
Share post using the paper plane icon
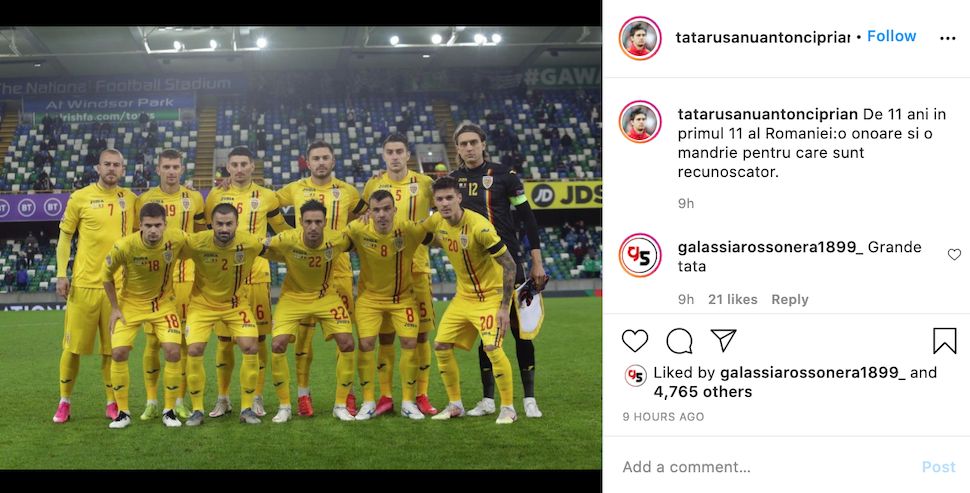point(723,340)
